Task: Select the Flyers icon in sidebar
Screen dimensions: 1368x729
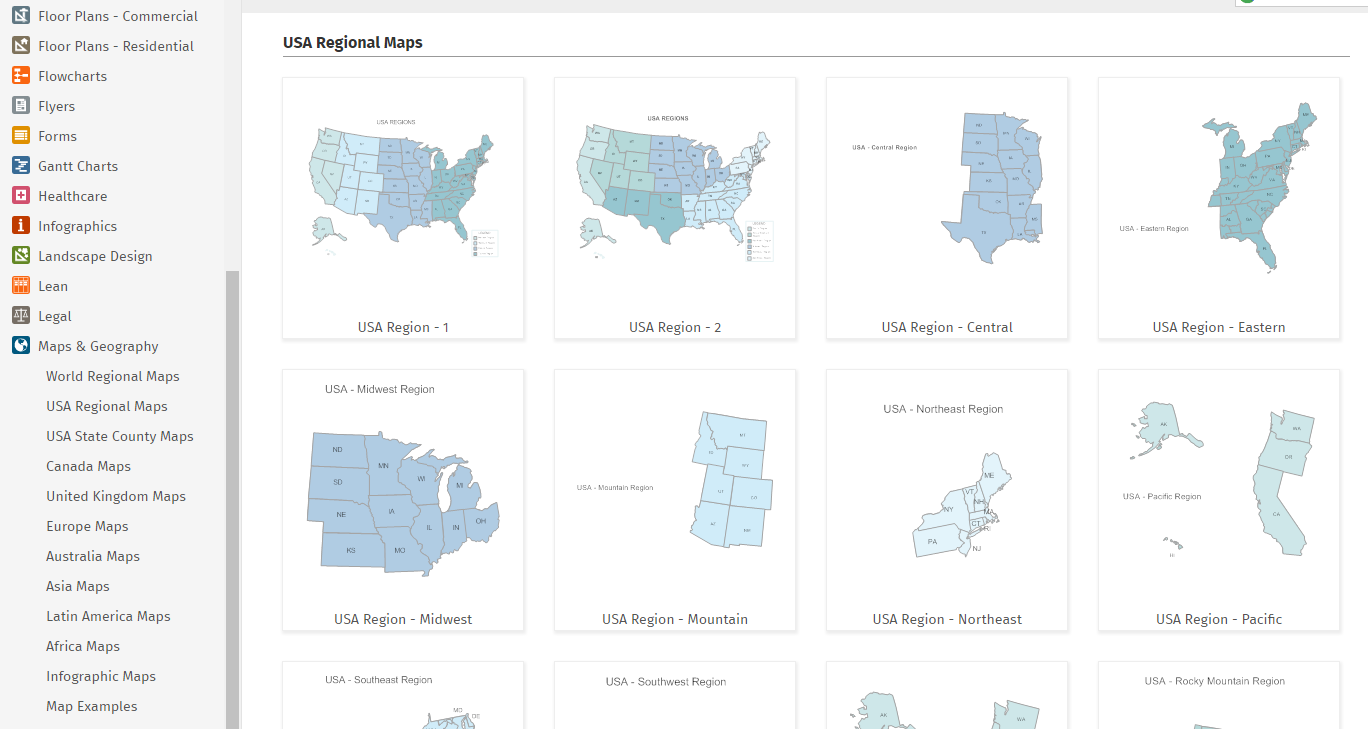Action: tap(20, 106)
